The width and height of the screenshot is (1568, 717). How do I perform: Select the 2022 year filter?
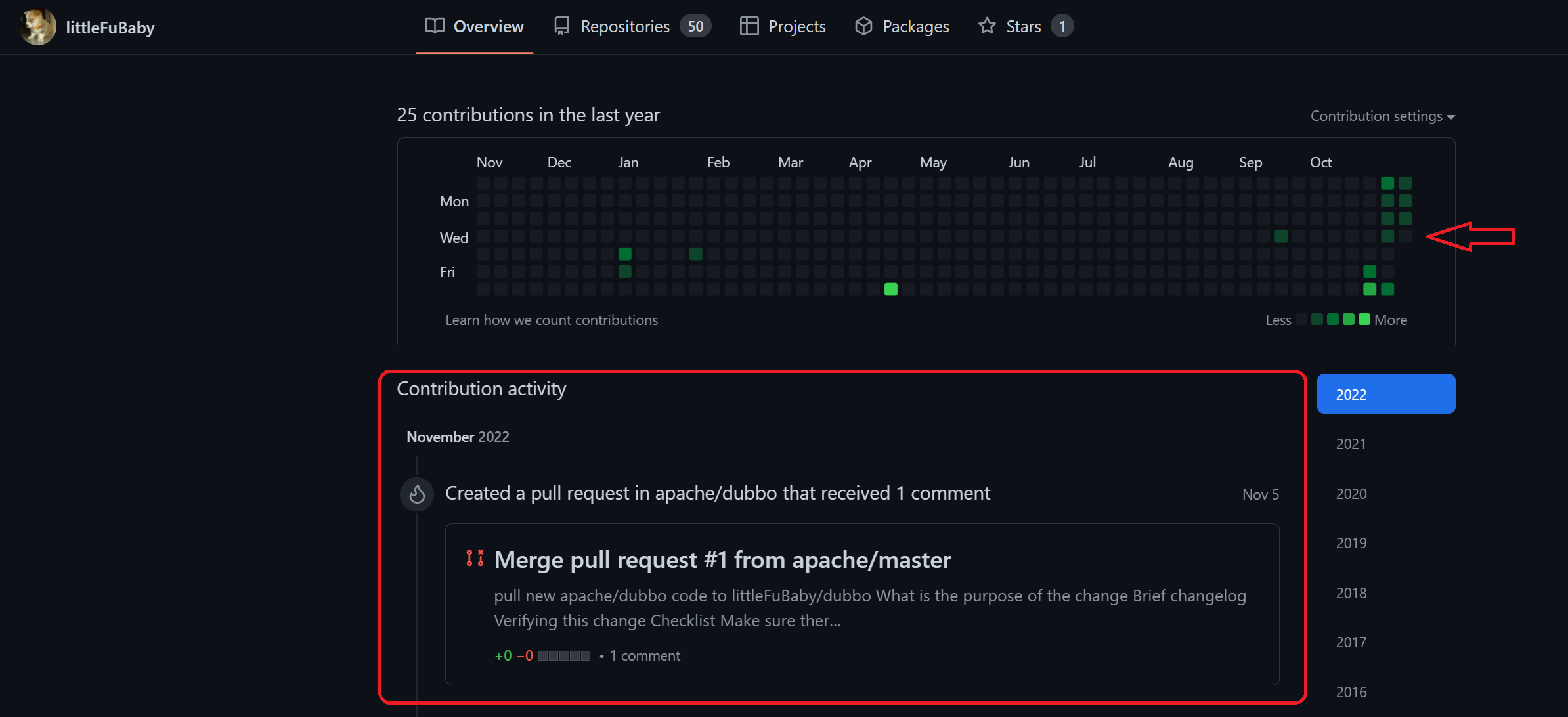pos(1386,394)
